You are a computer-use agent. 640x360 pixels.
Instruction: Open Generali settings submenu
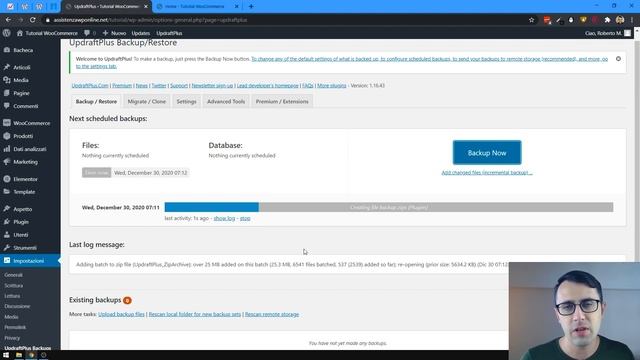(x=13, y=275)
